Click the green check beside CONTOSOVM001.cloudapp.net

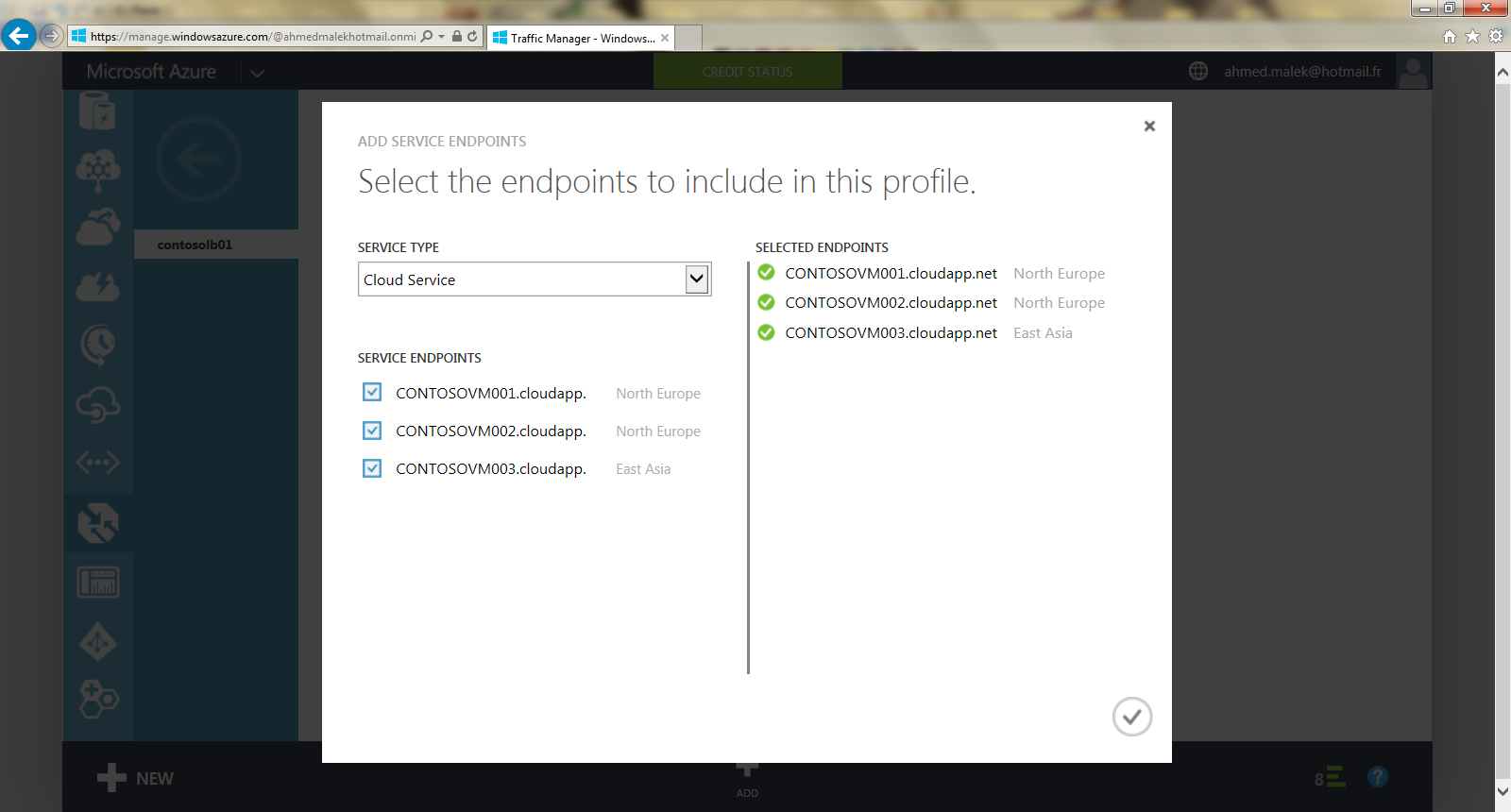point(766,273)
